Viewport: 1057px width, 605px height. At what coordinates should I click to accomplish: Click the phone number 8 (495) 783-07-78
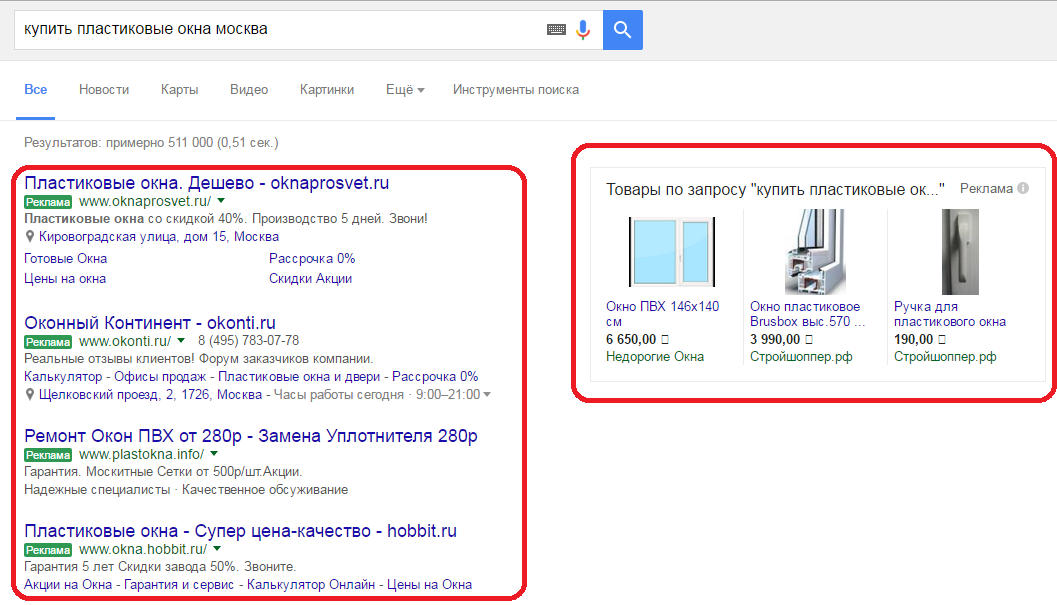point(249,341)
